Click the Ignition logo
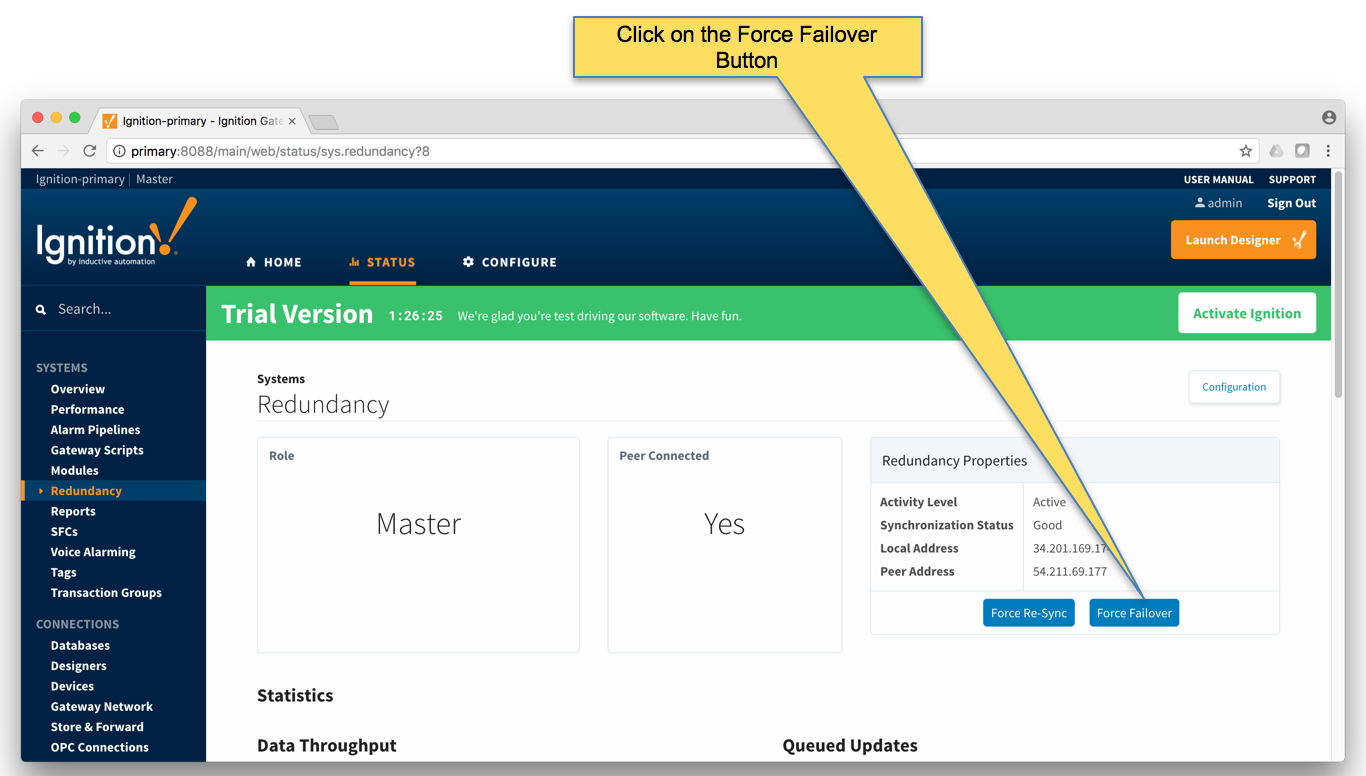Screen dimensions: 1366x776 (x=117, y=232)
